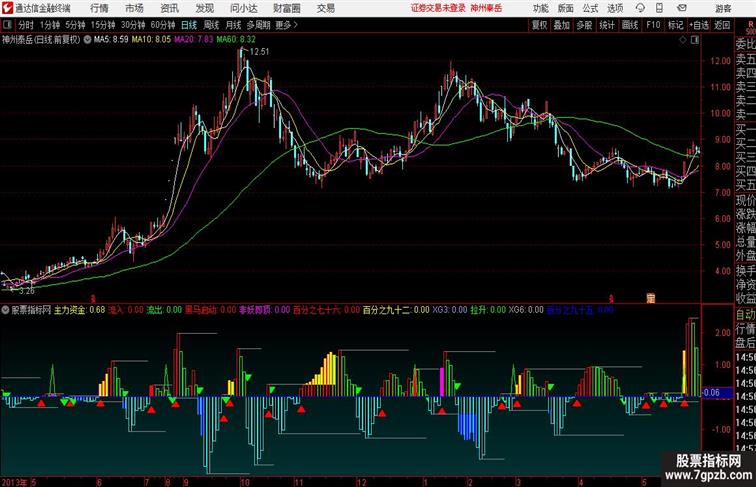Image resolution: width=756 pixels, height=487 pixels.
Task: Open the 问小达 menu
Action: click(243, 8)
